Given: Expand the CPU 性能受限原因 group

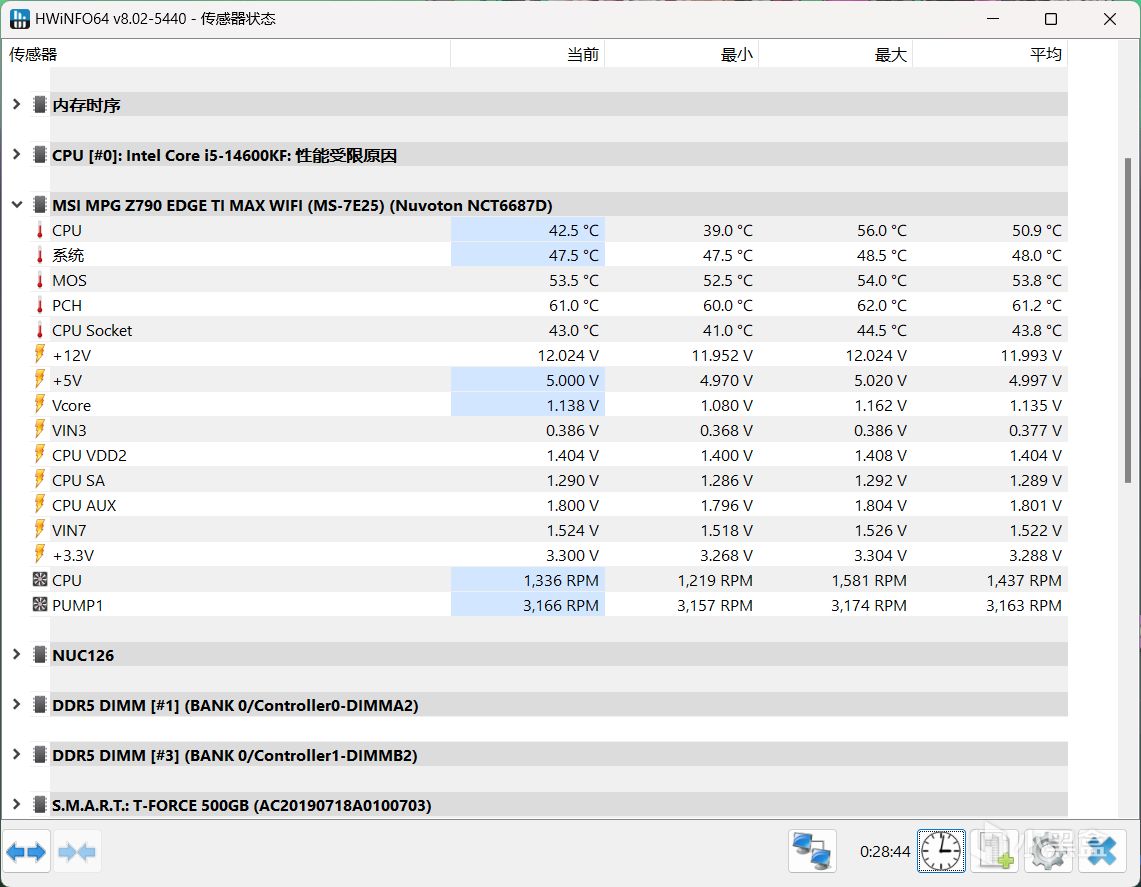Looking at the screenshot, I should [x=16, y=154].
